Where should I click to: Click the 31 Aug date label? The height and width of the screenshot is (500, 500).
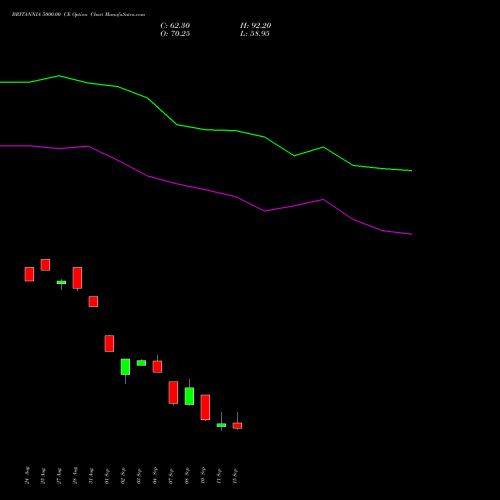91,476
